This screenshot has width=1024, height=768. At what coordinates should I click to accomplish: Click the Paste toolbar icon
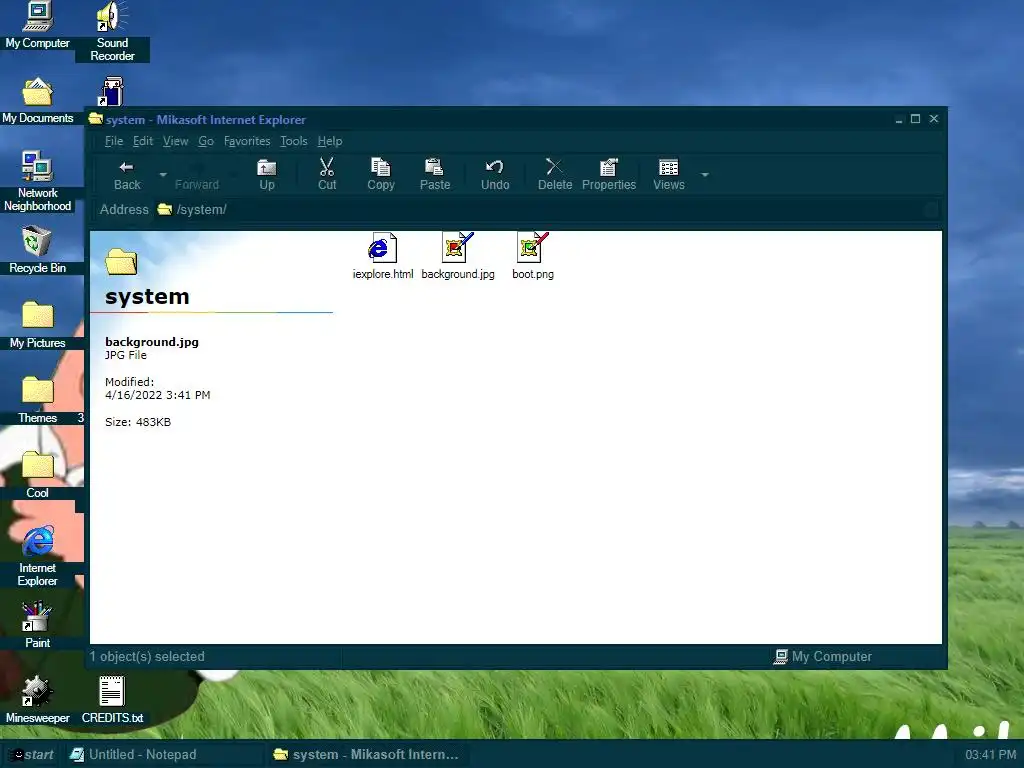(x=435, y=175)
